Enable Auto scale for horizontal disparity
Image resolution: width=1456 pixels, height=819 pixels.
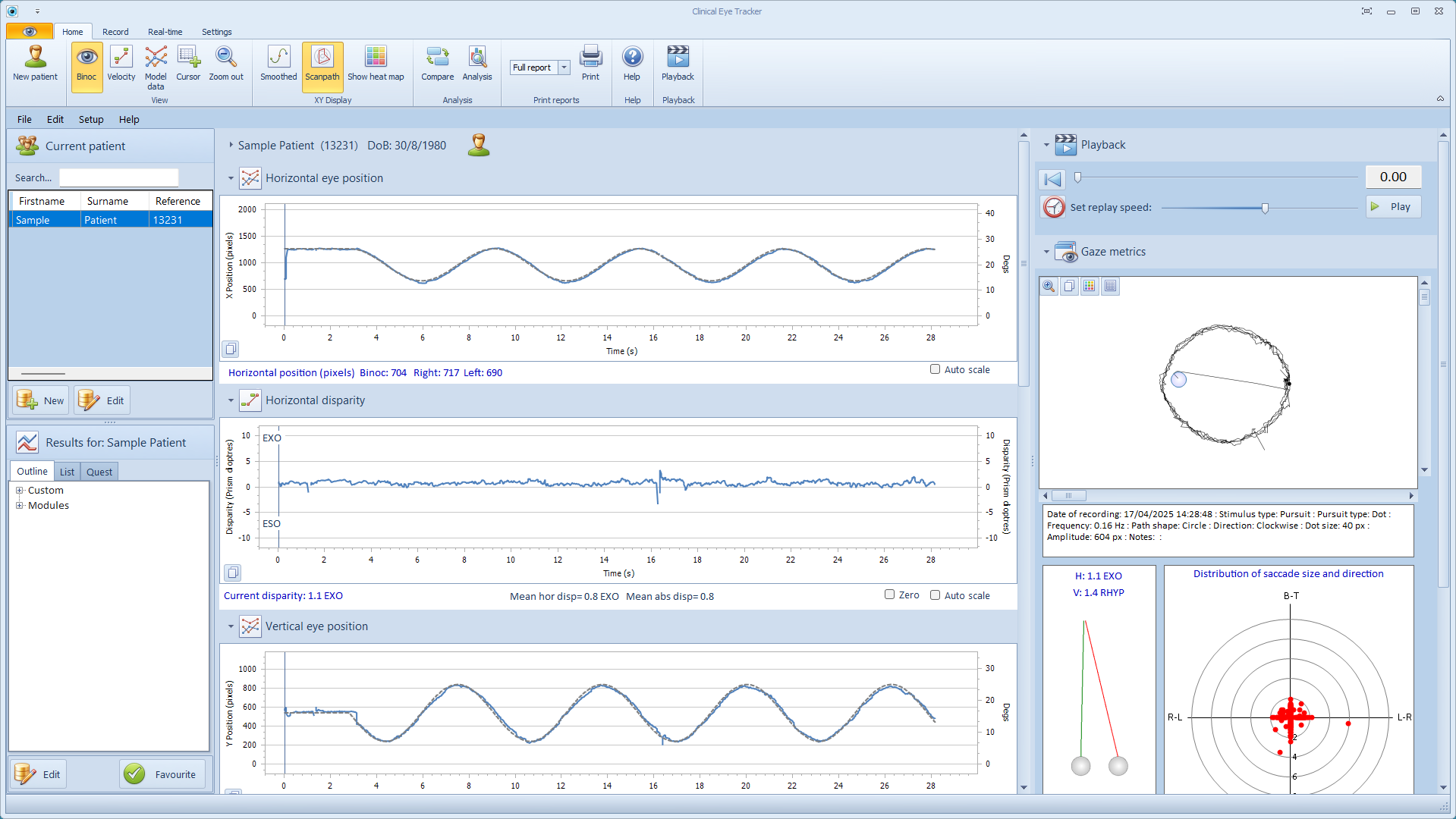(935, 595)
